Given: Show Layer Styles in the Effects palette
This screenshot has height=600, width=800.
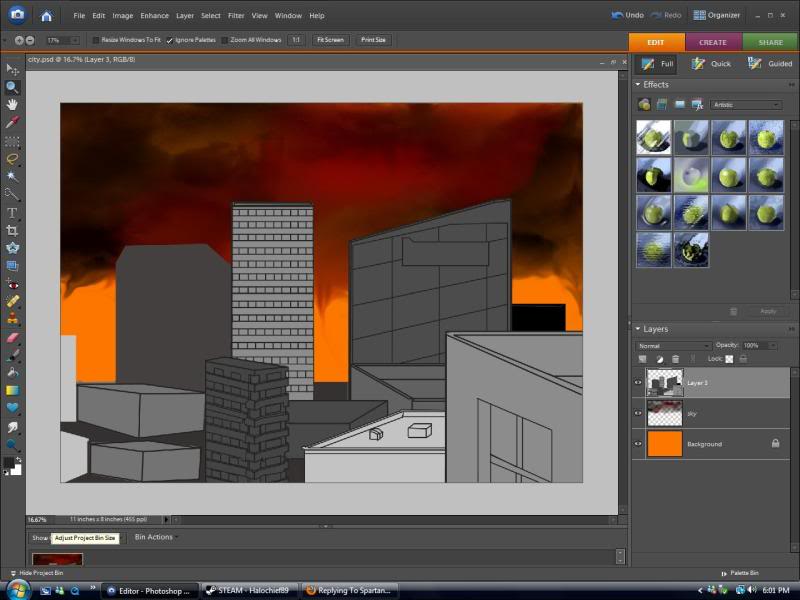Looking at the screenshot, I should (662, 105).
